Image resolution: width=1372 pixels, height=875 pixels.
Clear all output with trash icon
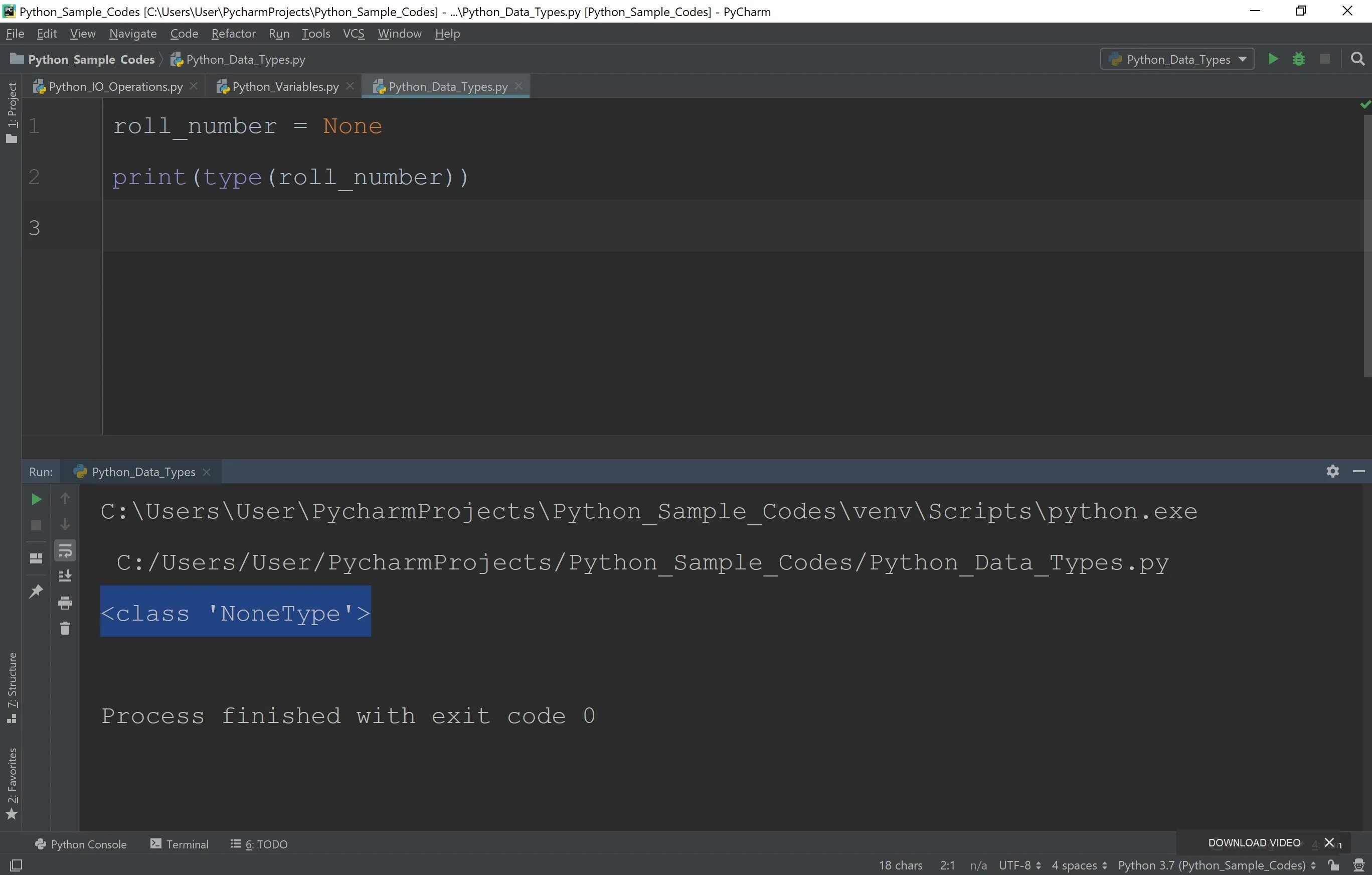[x=65, y=628]
